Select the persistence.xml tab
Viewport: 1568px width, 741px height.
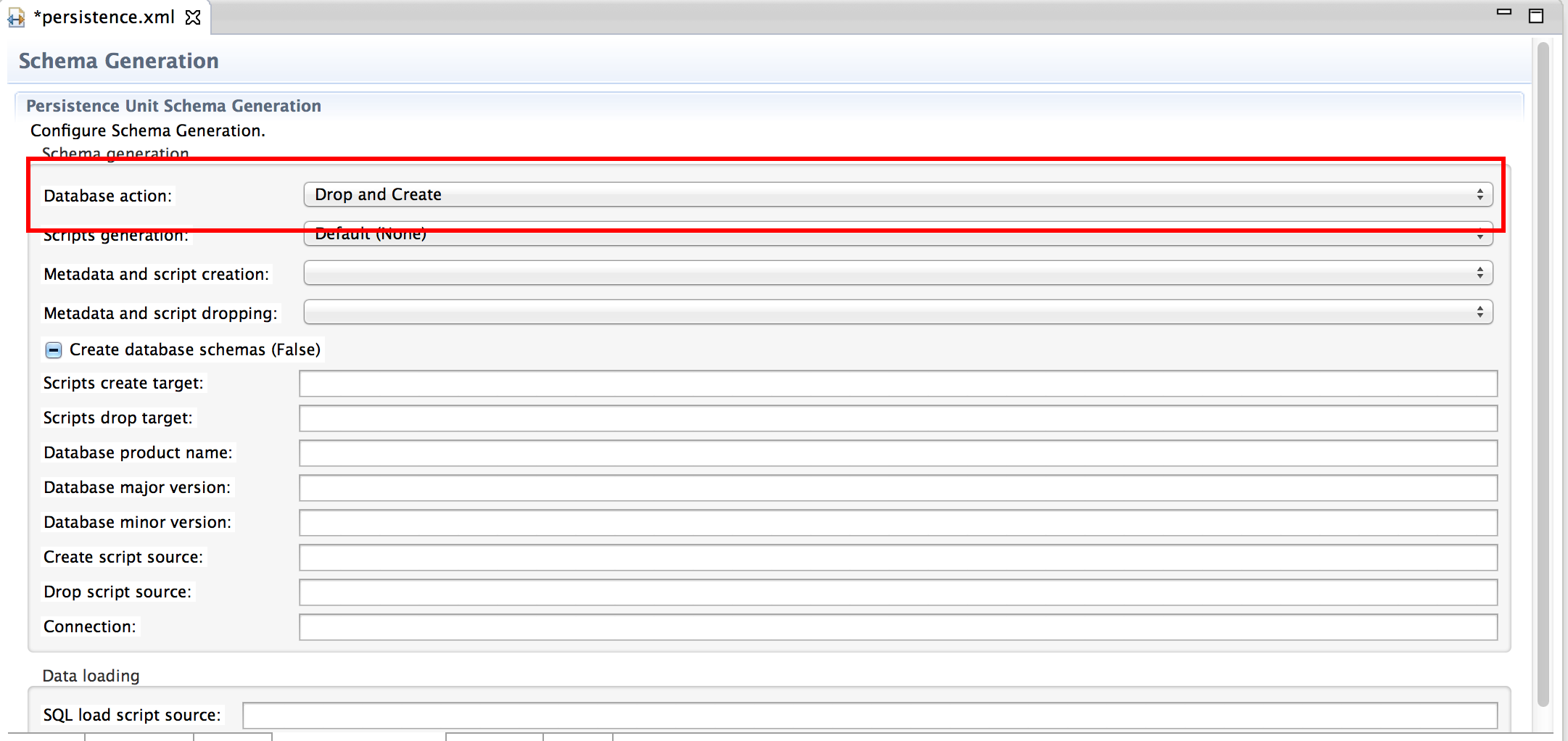(x=104, y=17)
